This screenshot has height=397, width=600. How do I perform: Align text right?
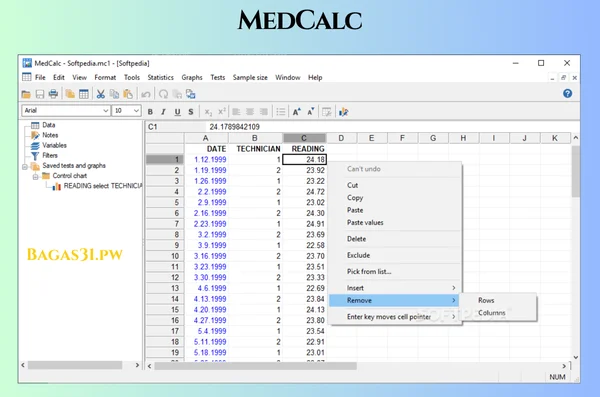pyautogui.click(x=264, y=112)
